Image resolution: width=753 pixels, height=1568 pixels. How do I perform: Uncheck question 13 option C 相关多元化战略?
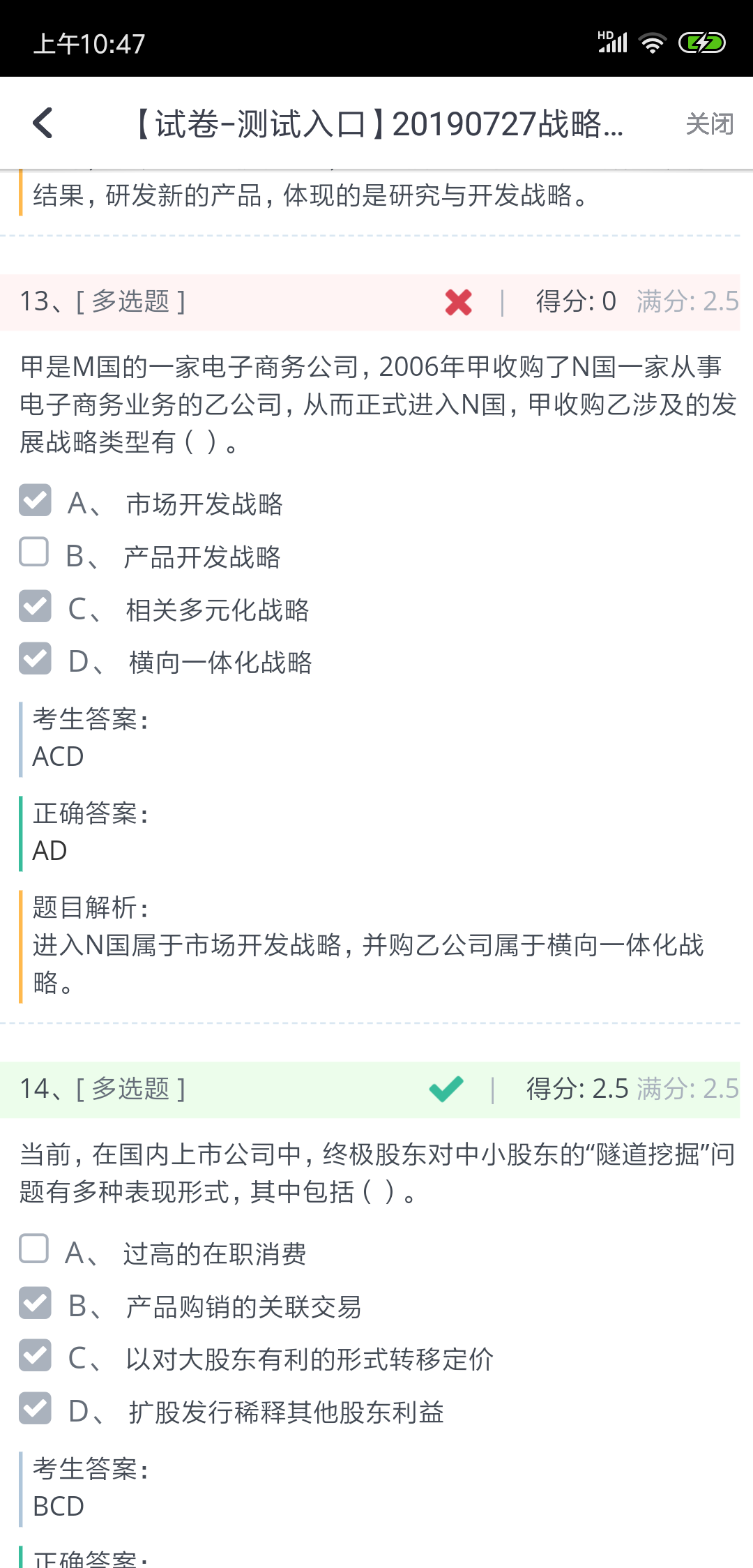pos(35,605)
